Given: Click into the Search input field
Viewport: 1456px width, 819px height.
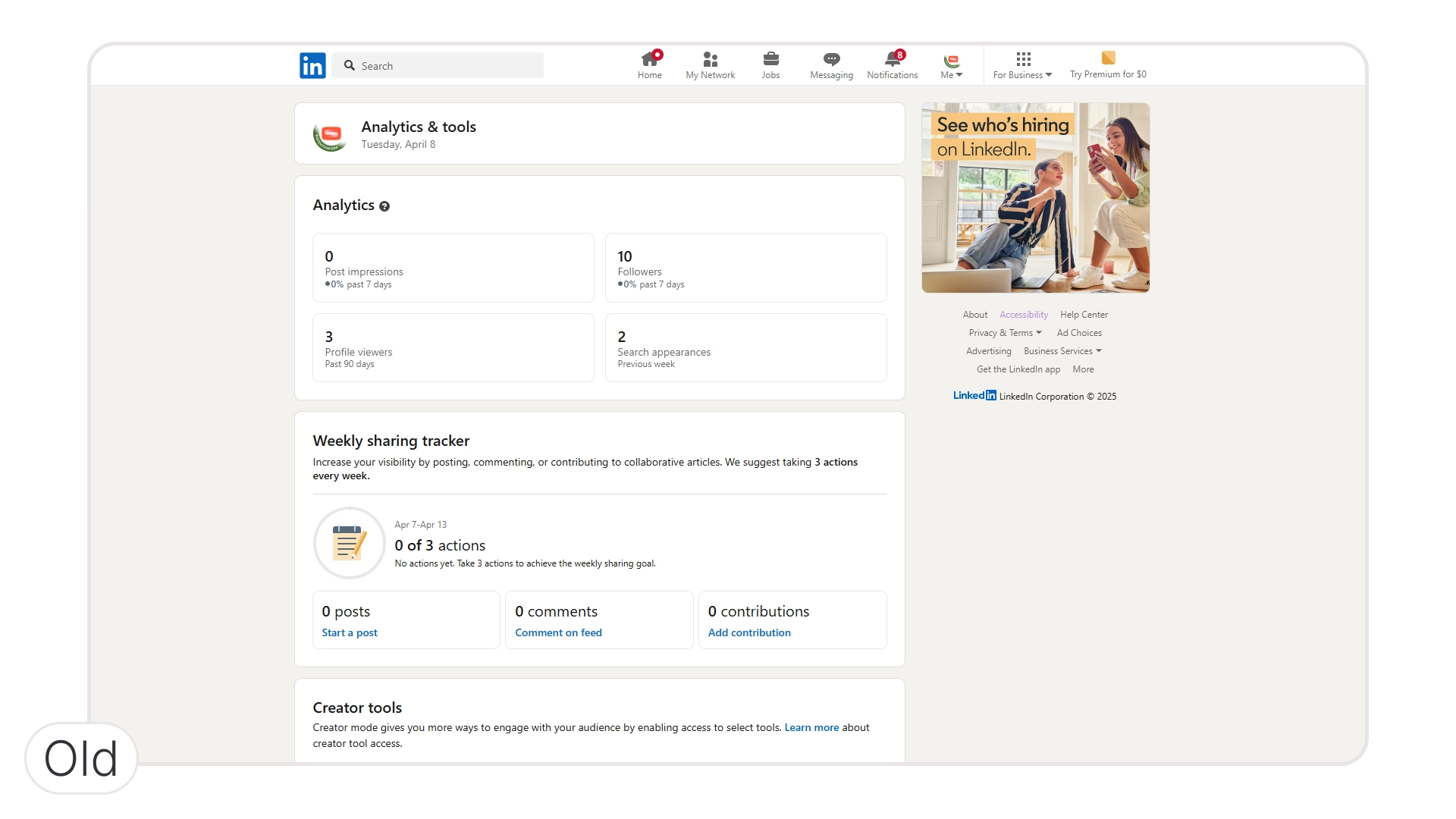Looking at the screenshot, I should coord(447,66).
